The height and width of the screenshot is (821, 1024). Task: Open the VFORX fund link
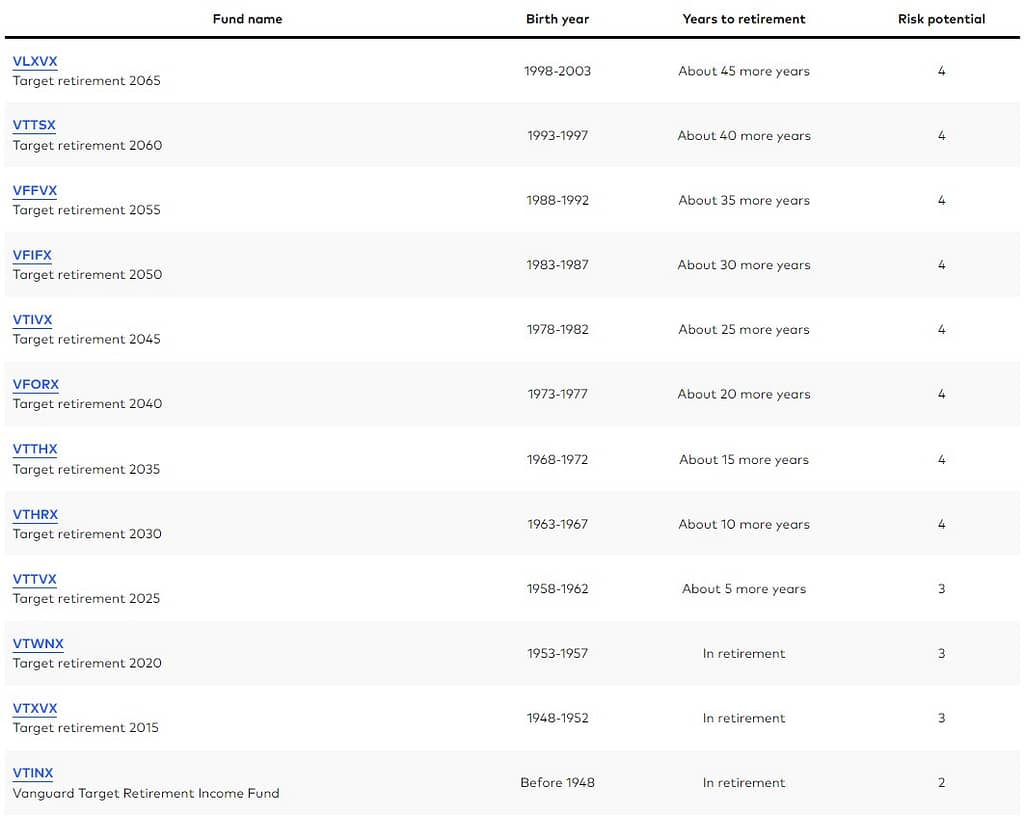[36, 384]
